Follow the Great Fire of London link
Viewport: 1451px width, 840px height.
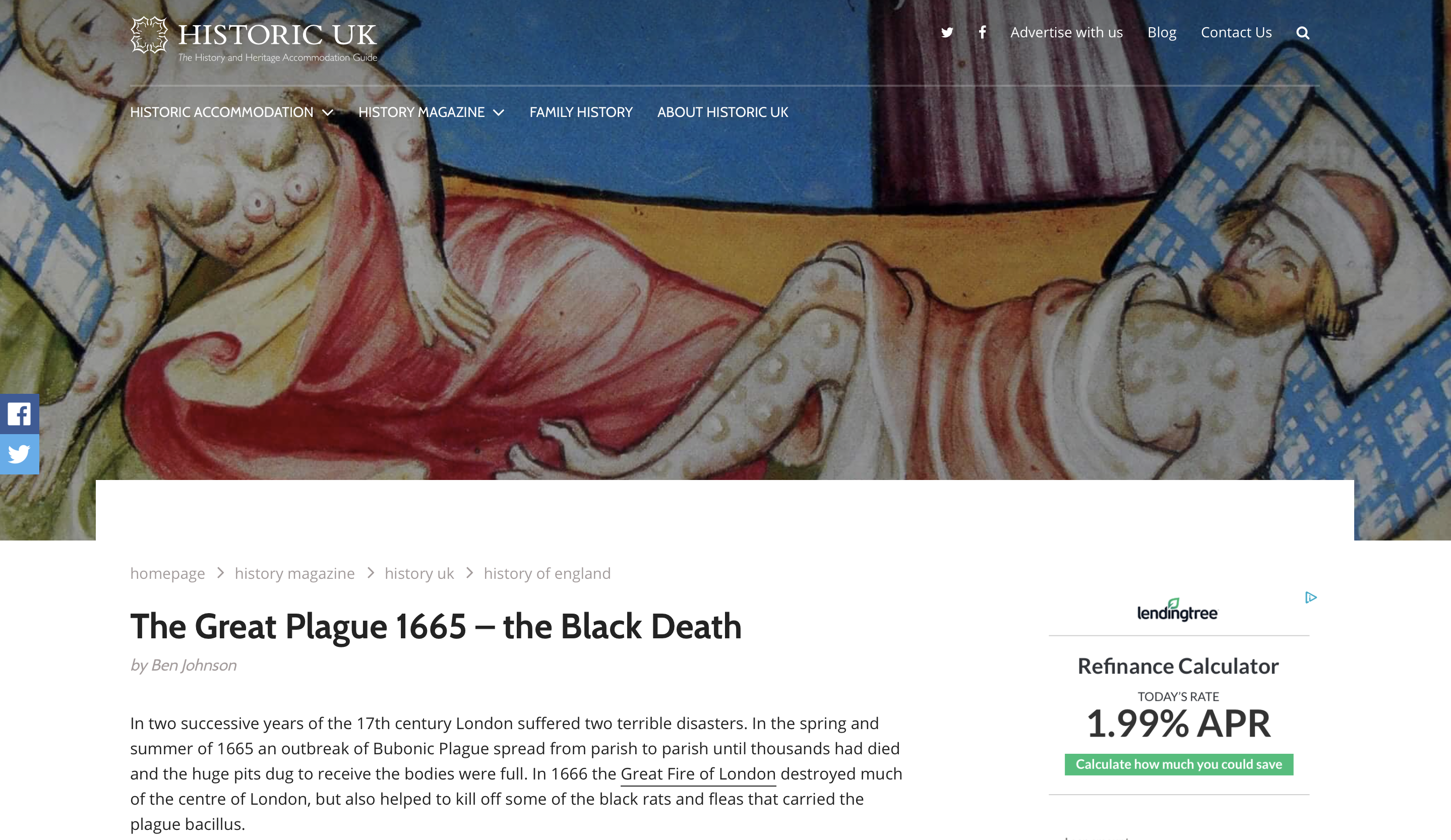698,774
